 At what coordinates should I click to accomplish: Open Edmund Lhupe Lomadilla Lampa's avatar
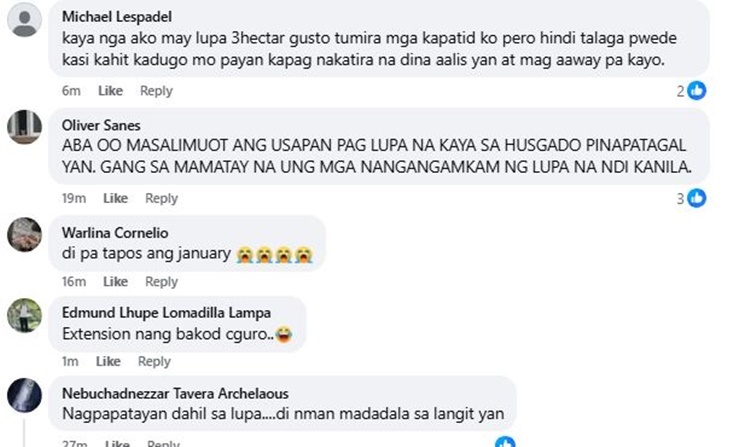coord(24,316)
